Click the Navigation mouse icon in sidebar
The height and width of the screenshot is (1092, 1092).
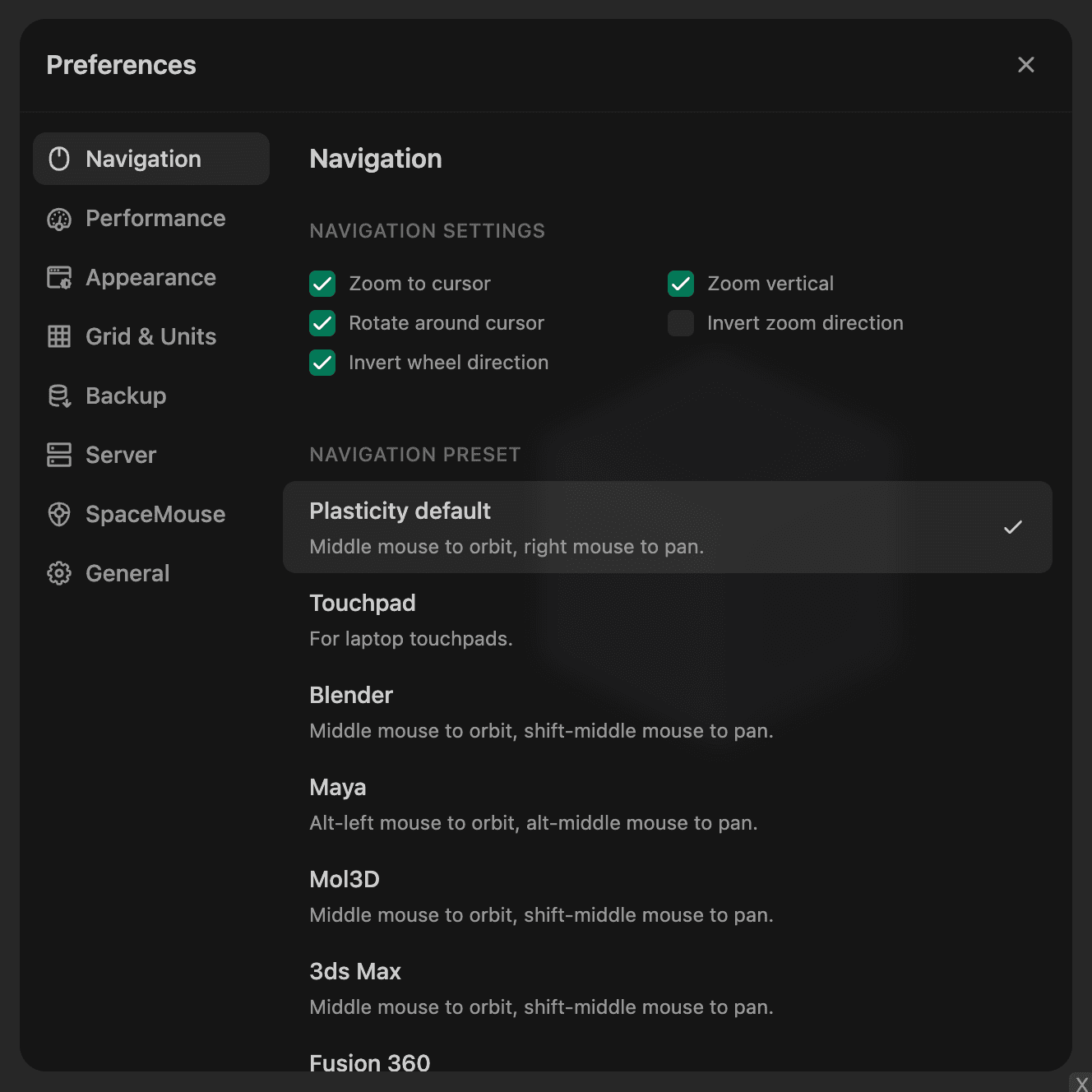click(x=59, y=159)
